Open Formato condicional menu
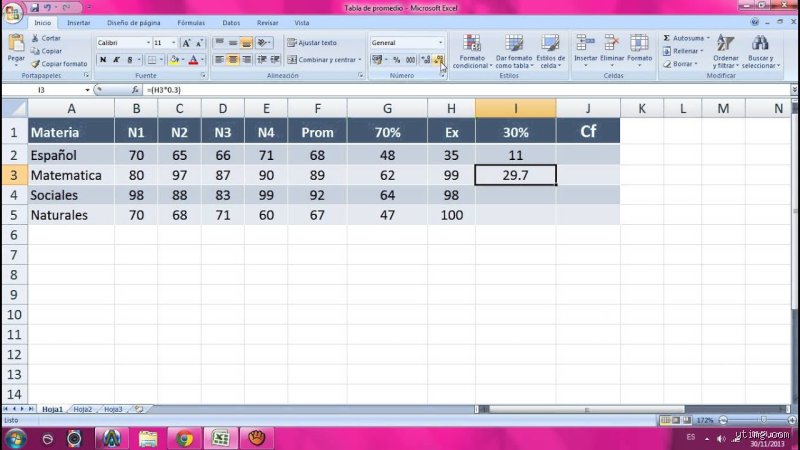This screenshot has width=800, height=450. 472,52
